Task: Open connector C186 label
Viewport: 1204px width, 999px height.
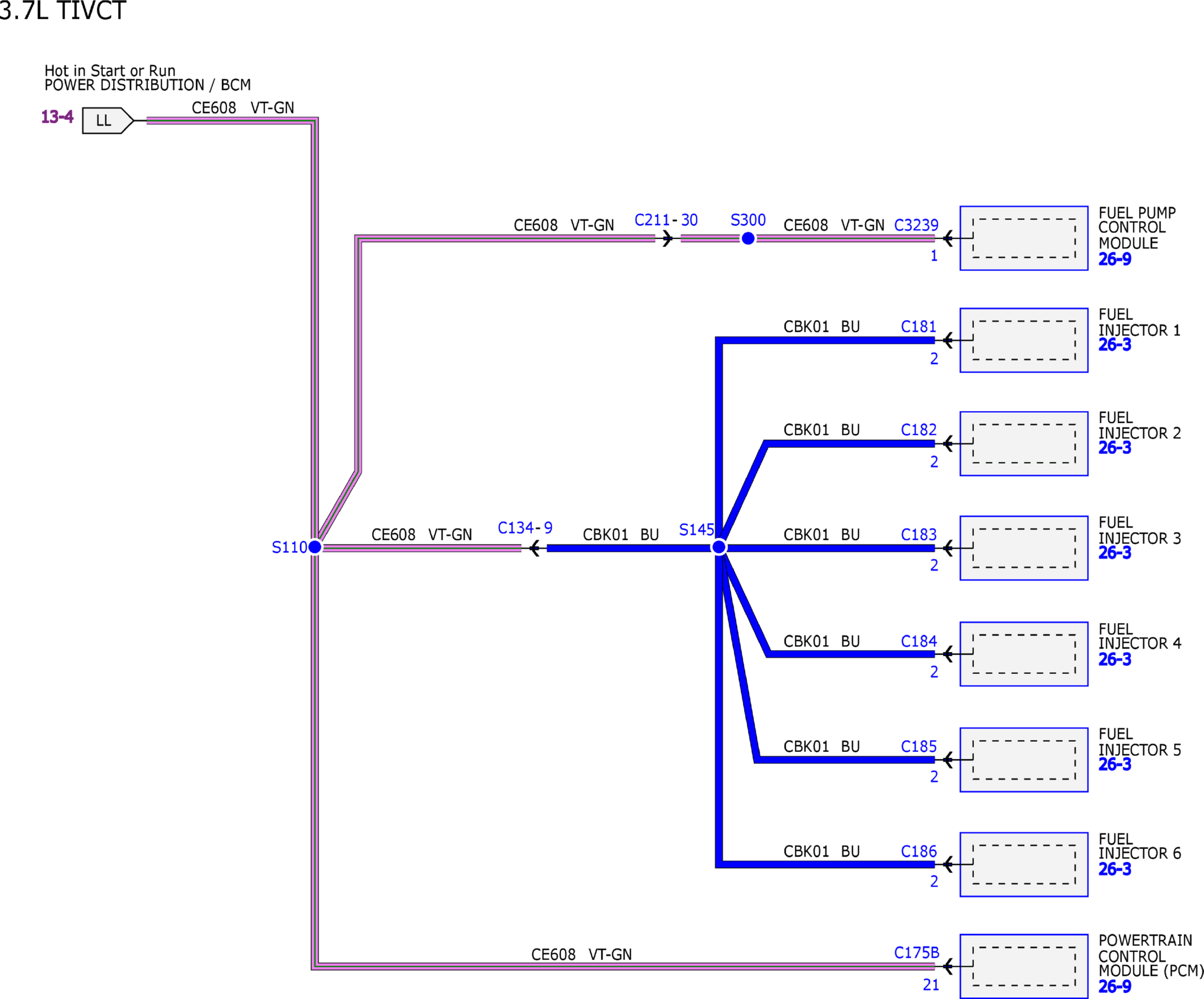Action: [x=919, y=851]
